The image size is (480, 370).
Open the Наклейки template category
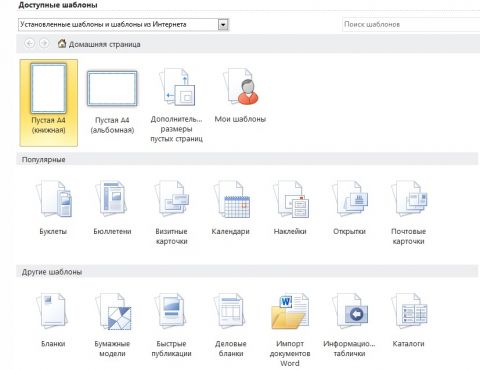[290, 207]
